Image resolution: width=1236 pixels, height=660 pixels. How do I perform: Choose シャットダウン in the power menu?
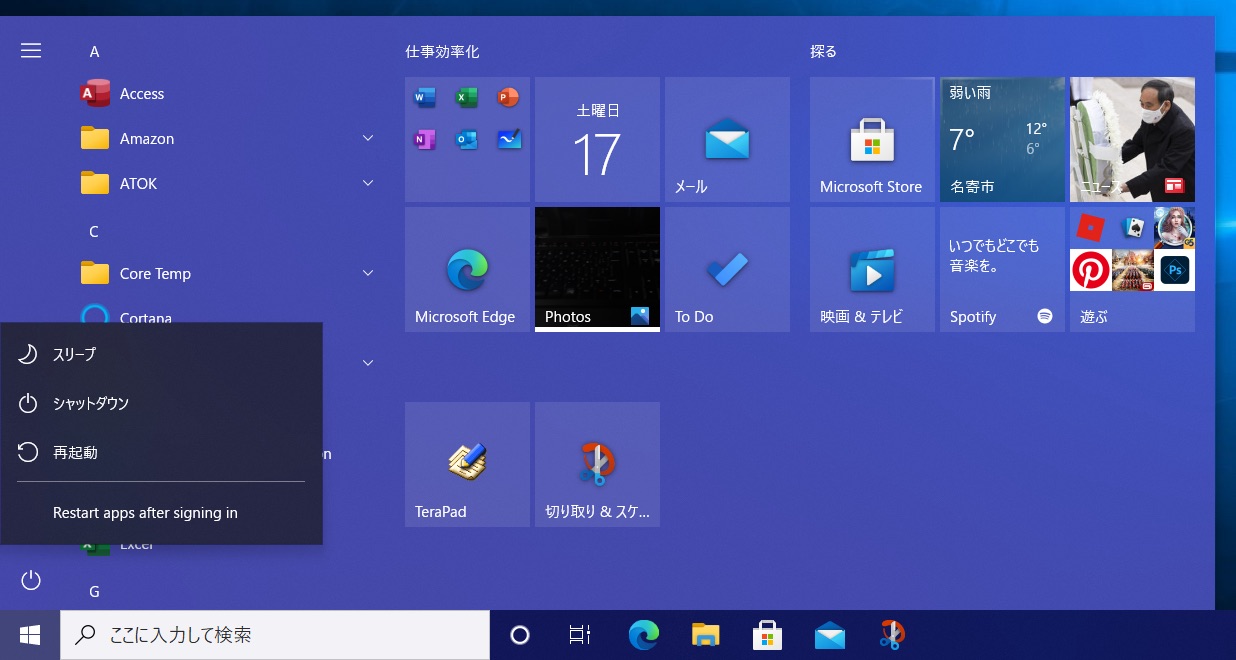162,403
